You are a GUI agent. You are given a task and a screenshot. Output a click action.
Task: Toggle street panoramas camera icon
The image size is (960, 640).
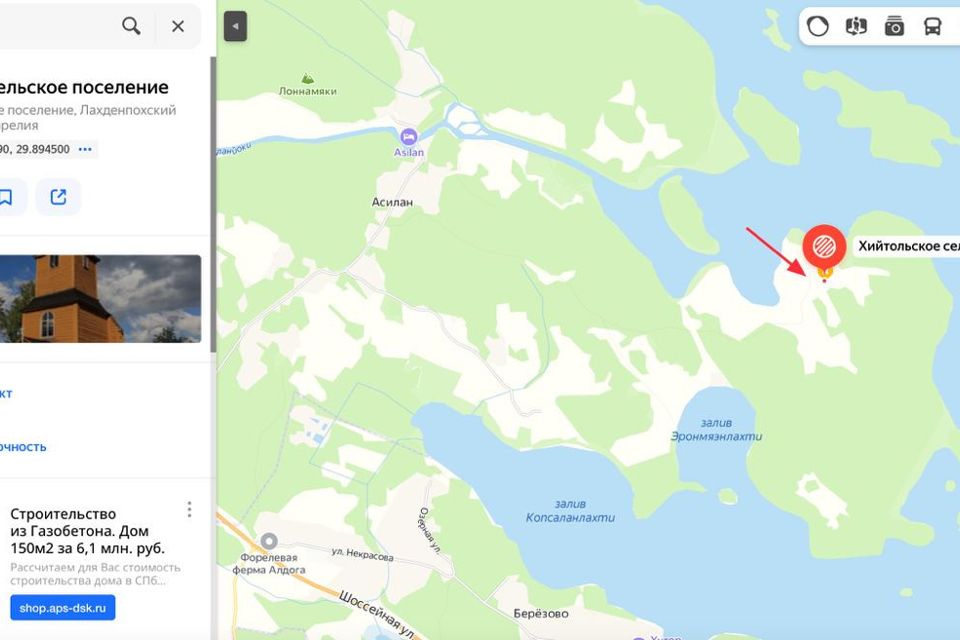(x=894, y=26)
